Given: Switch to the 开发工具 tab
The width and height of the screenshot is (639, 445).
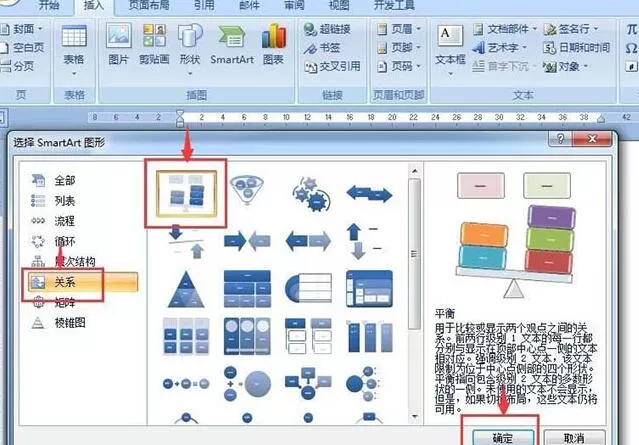Looking at the screenshot, I should tap(394, 5).
